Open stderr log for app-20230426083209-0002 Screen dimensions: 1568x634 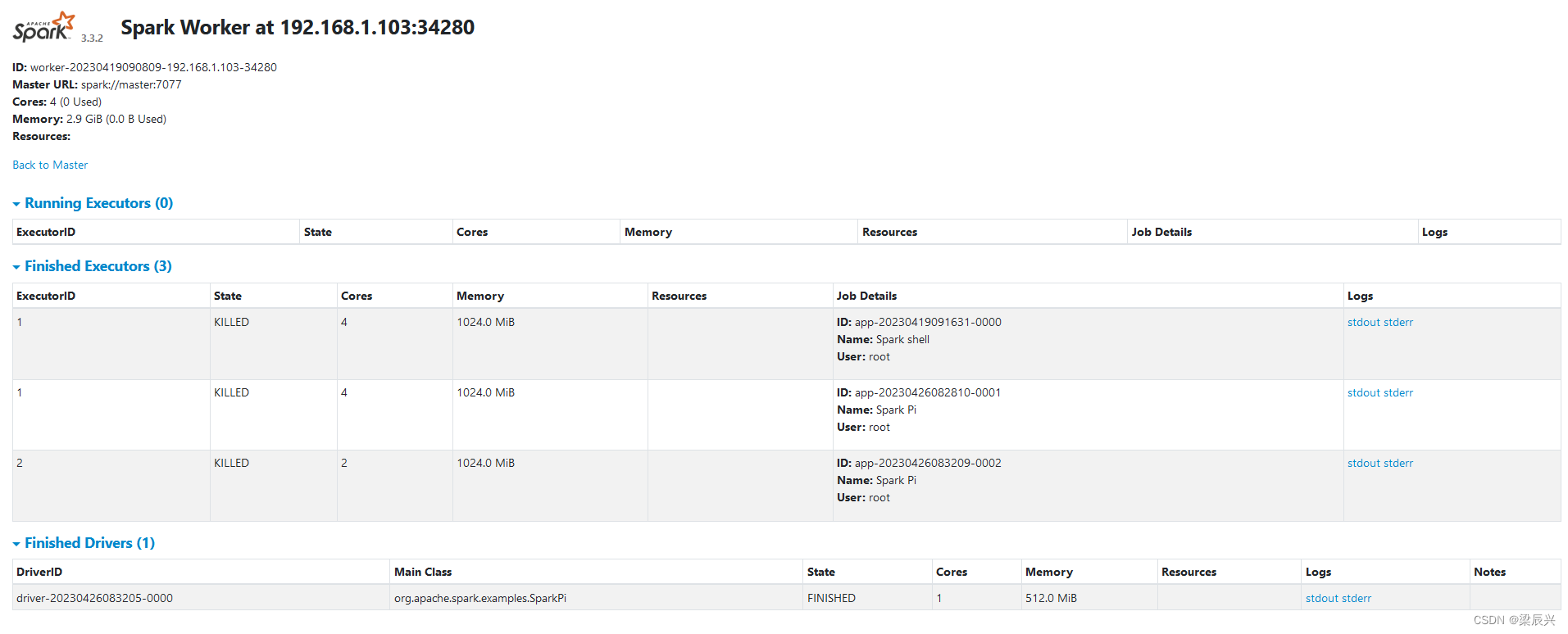point(1398,463)
